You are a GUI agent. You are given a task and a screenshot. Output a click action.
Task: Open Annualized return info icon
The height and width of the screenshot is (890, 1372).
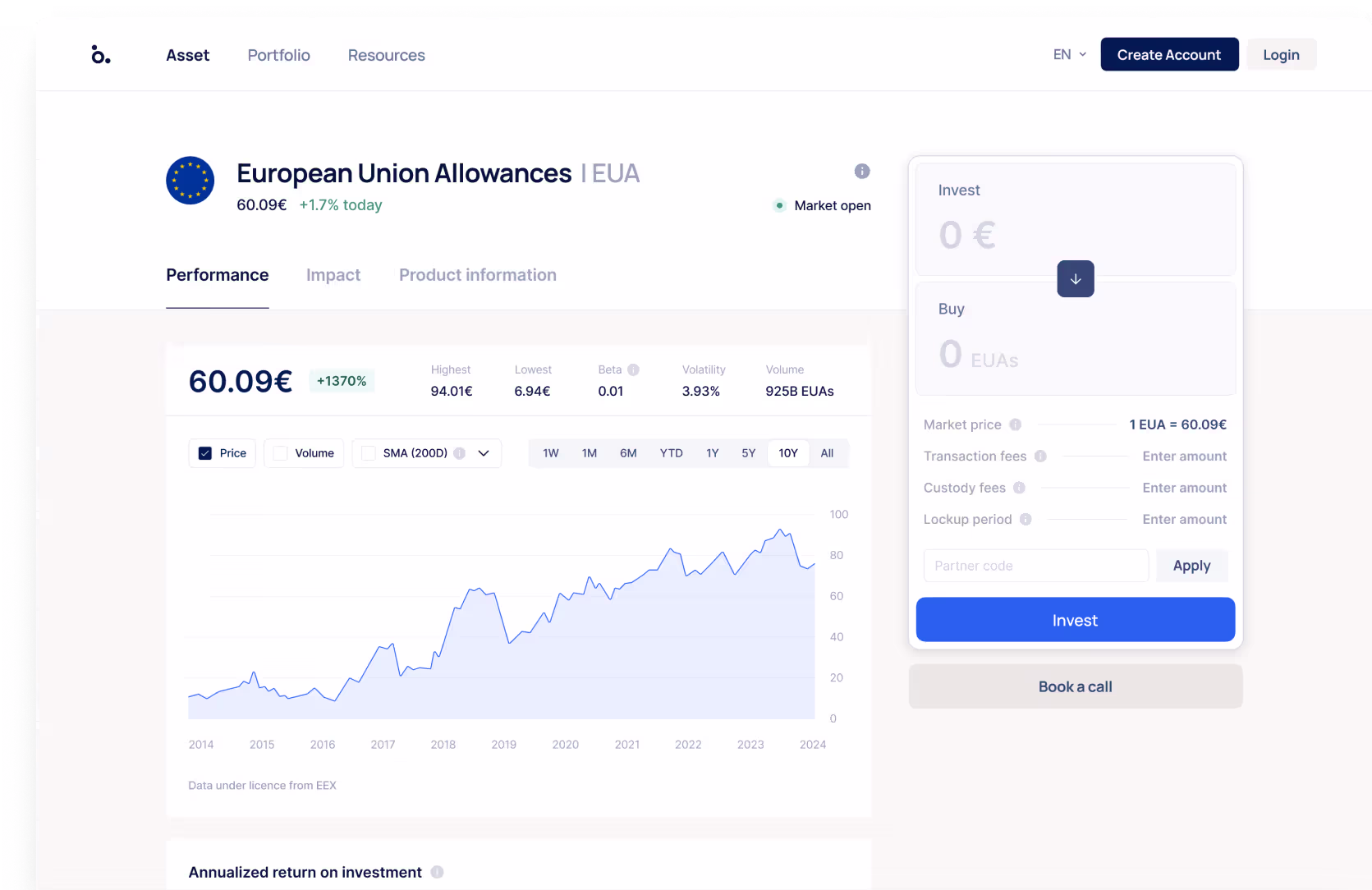[x=437, y=872]
